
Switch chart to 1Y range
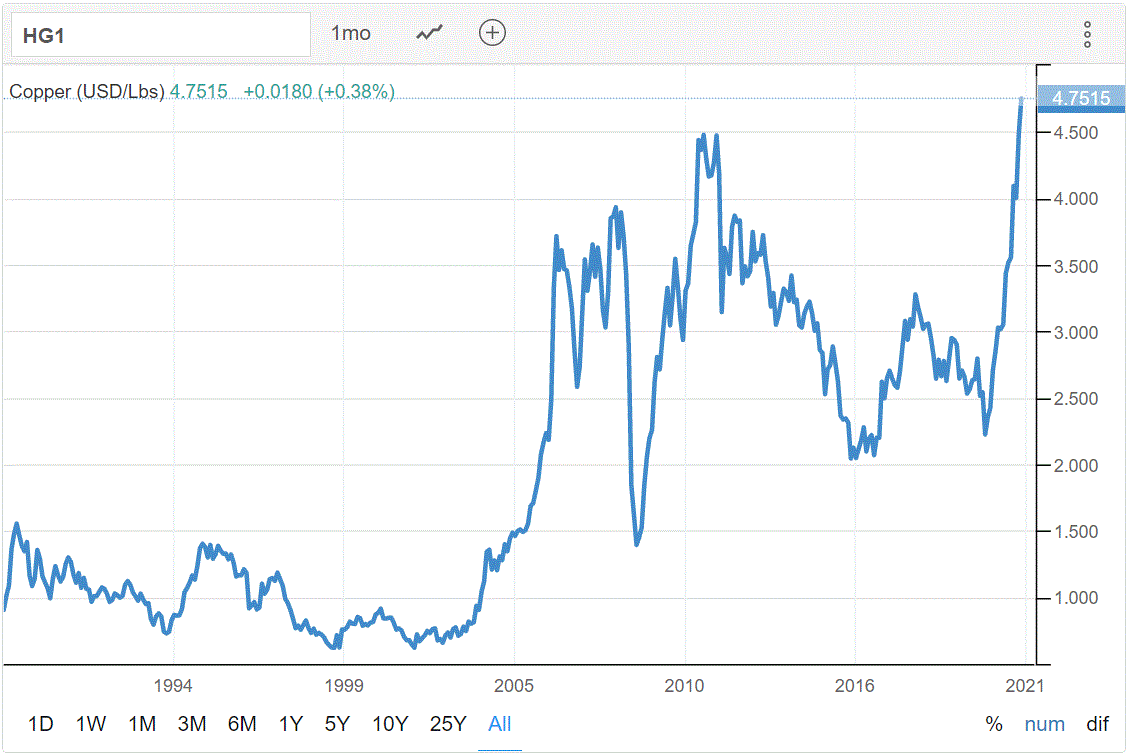point(290,724)
